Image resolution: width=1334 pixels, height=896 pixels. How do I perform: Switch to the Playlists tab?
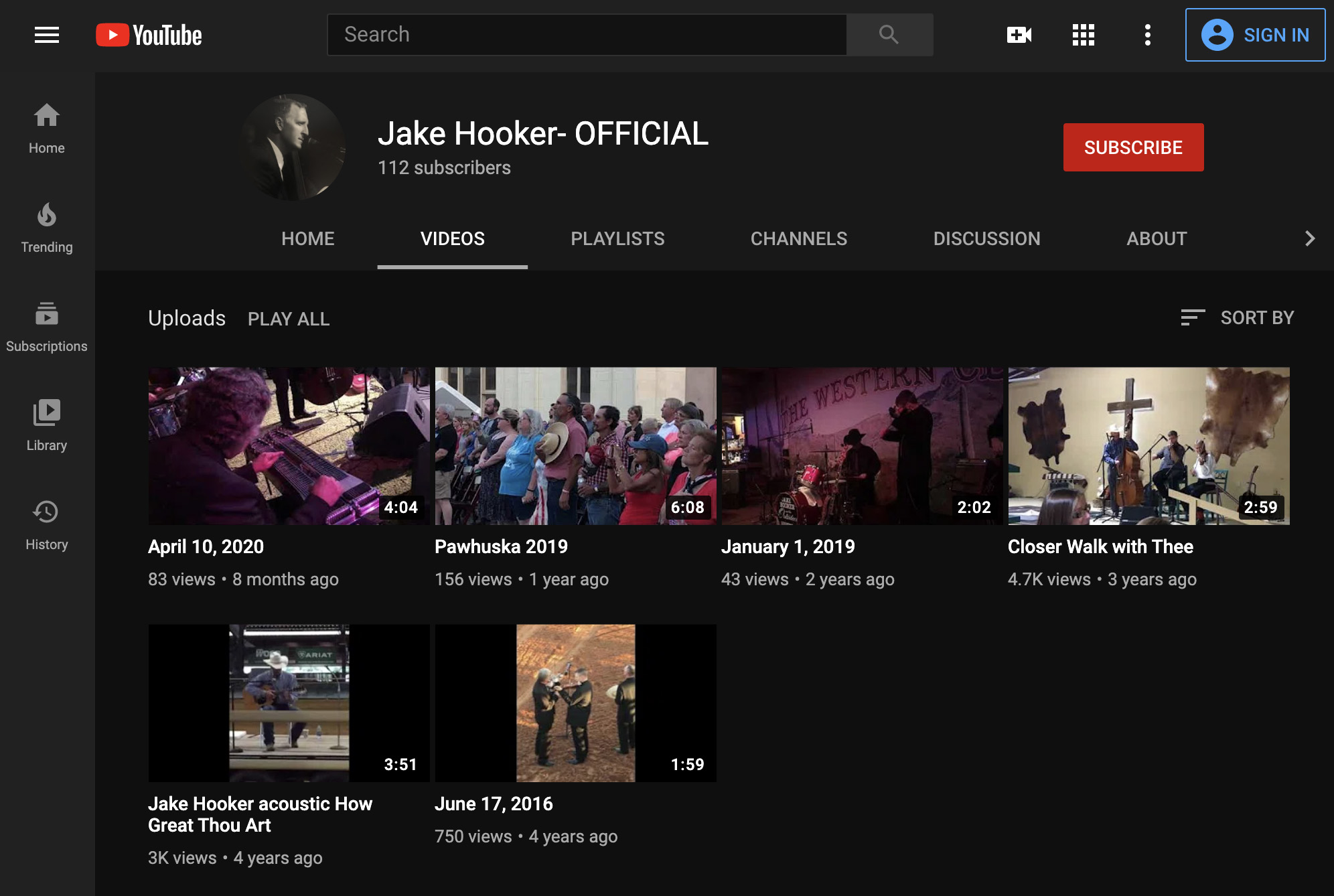click(x=617, y=238)
